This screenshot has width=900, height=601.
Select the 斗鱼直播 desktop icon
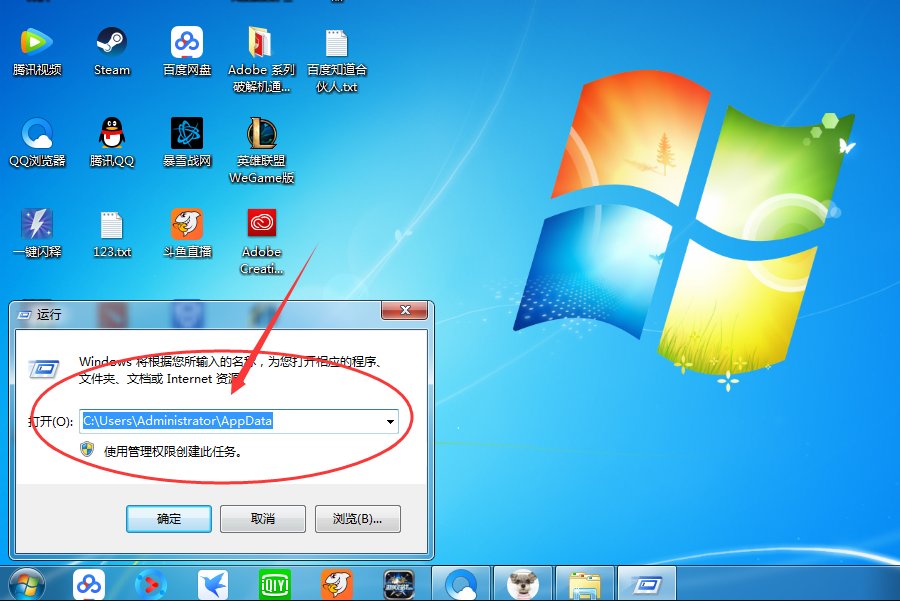[187, 224]
